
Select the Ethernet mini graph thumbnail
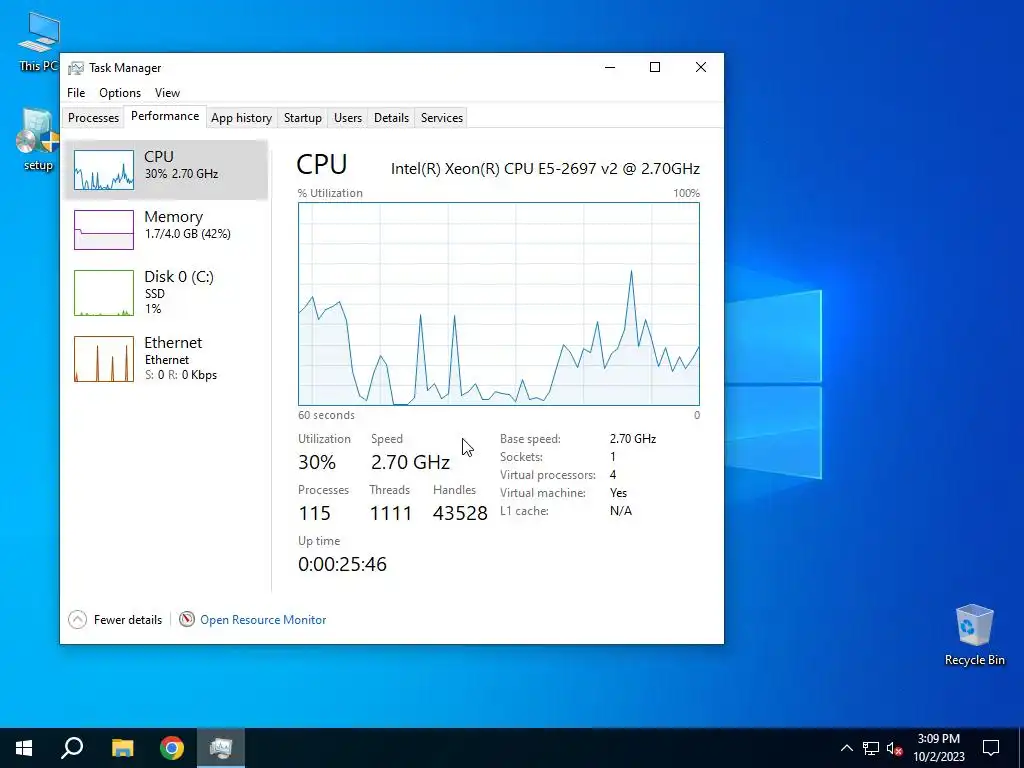pyautogui.click(x=104, y=359)
